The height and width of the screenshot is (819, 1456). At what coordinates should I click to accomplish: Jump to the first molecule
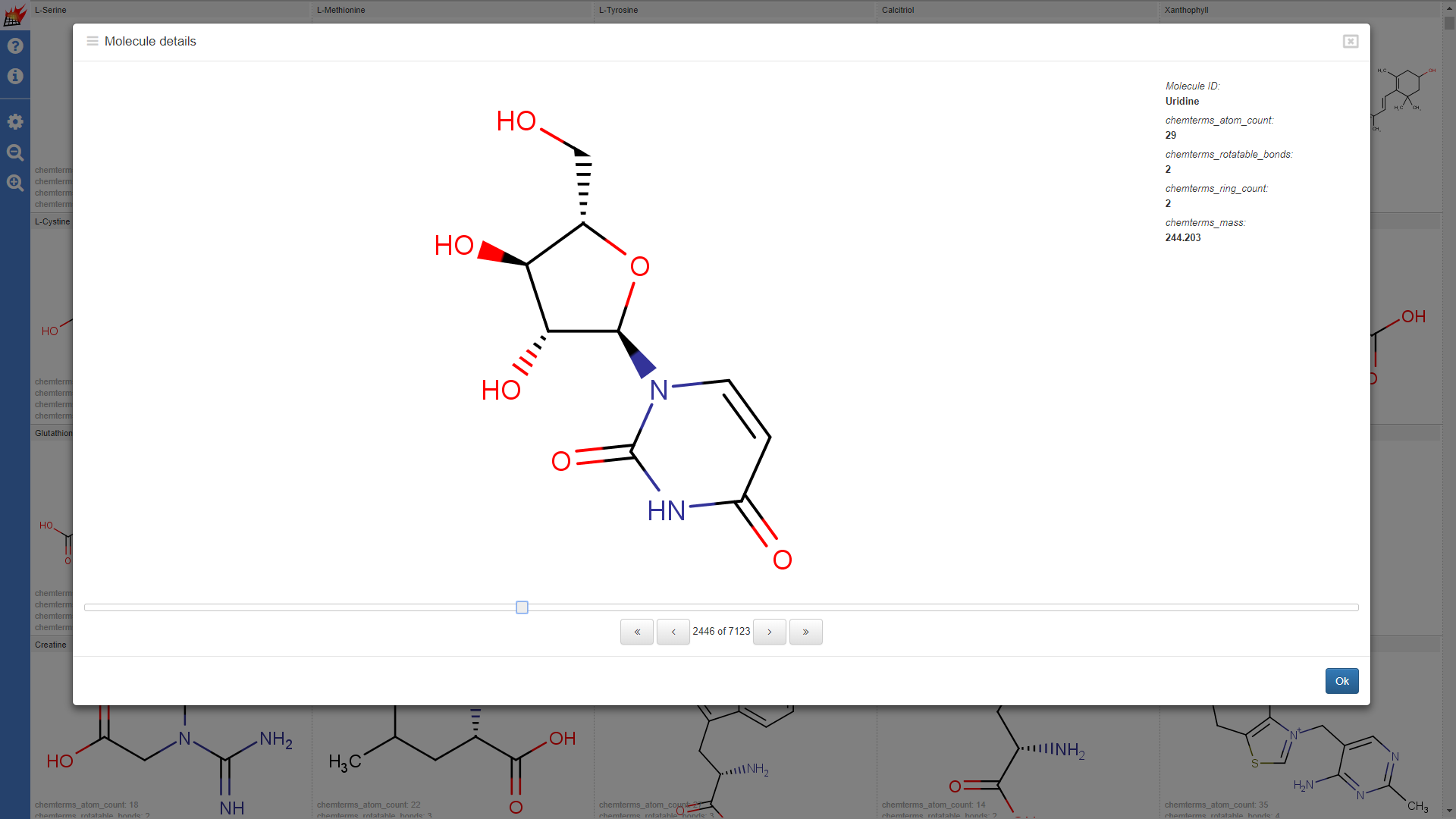(x=636, y=632)
